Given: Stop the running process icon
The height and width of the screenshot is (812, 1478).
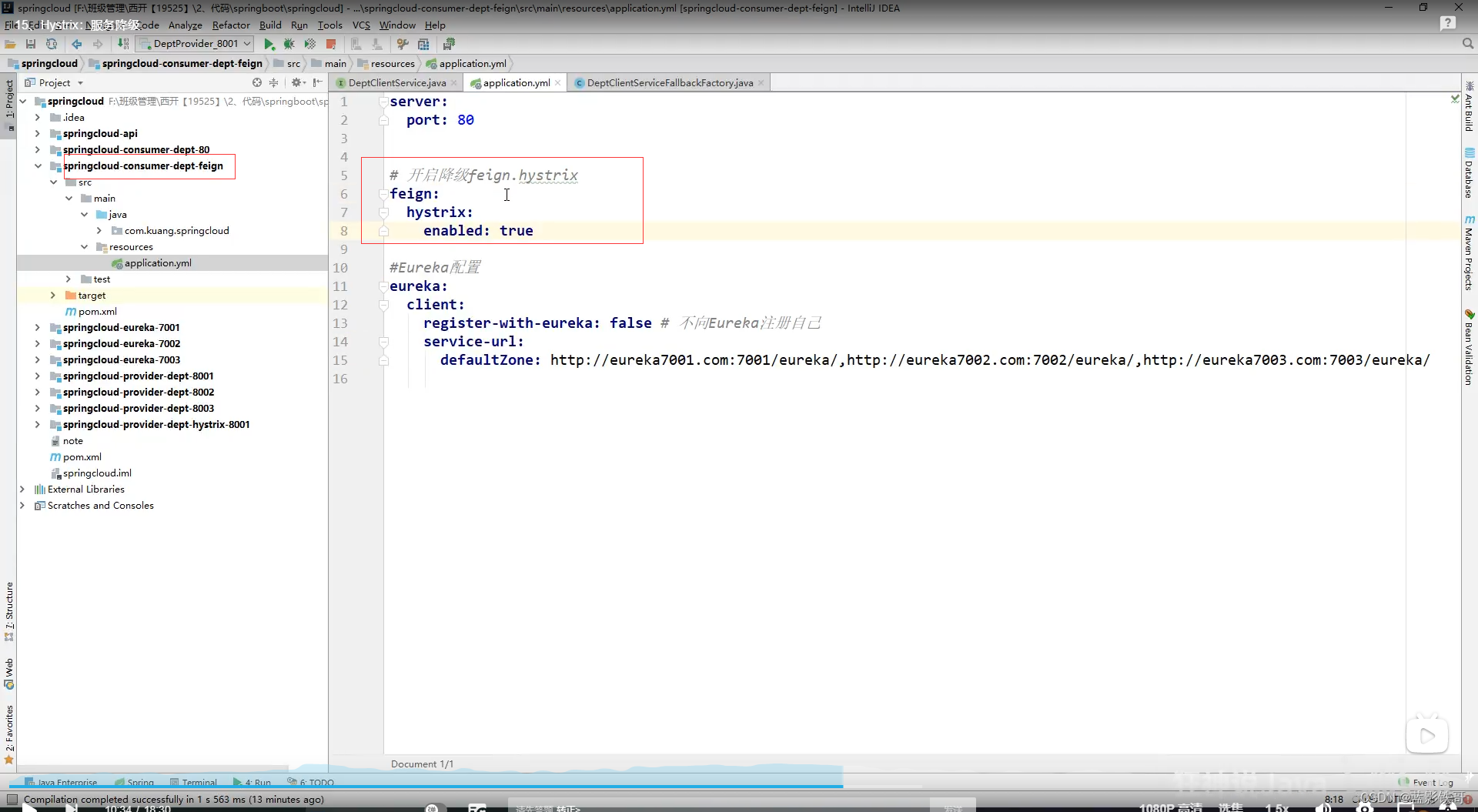Looking at the screenshot, I should [331, 44].
